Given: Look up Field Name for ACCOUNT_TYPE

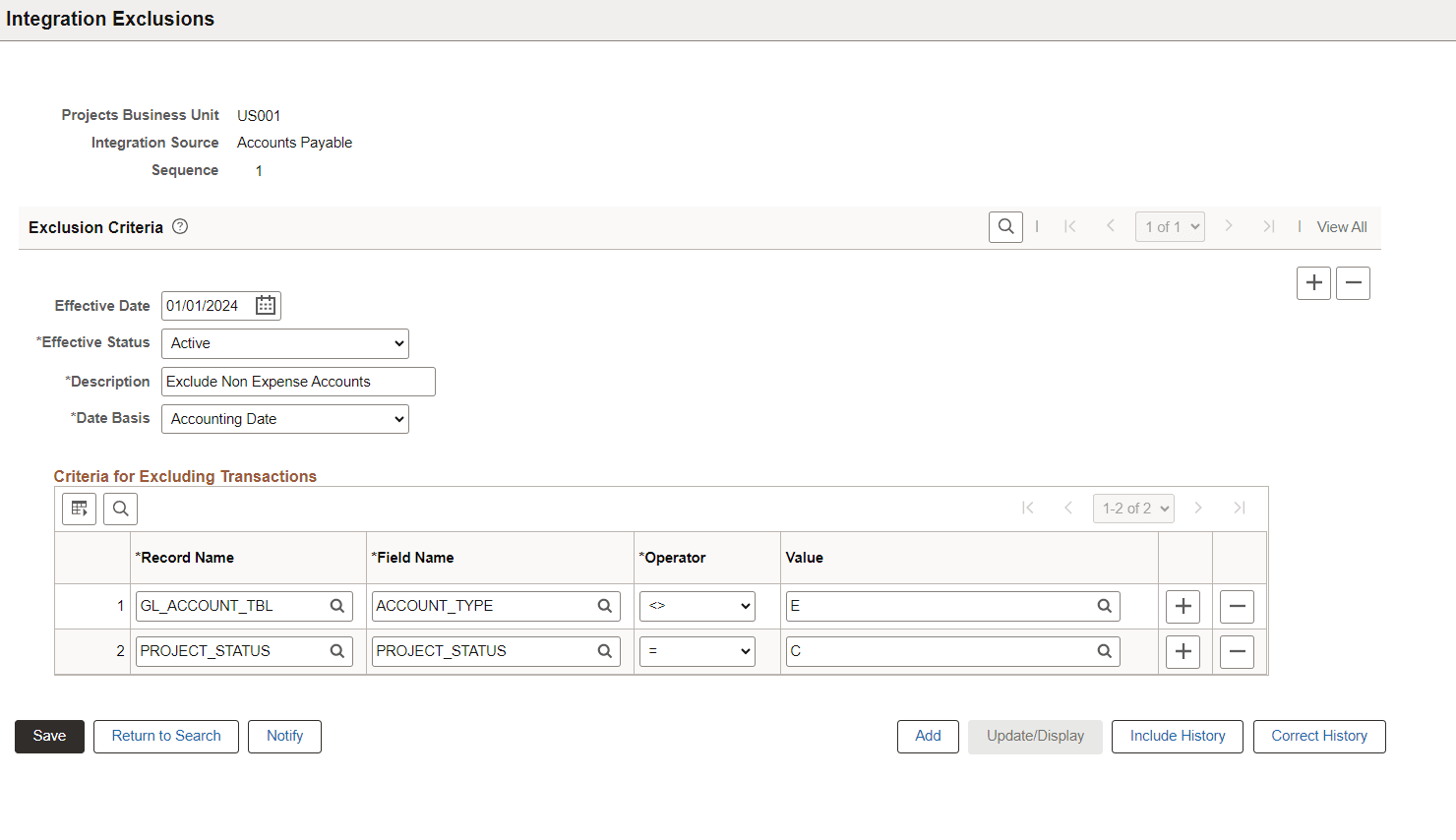Looking at the screenshot, I should [x=605, y=606].
